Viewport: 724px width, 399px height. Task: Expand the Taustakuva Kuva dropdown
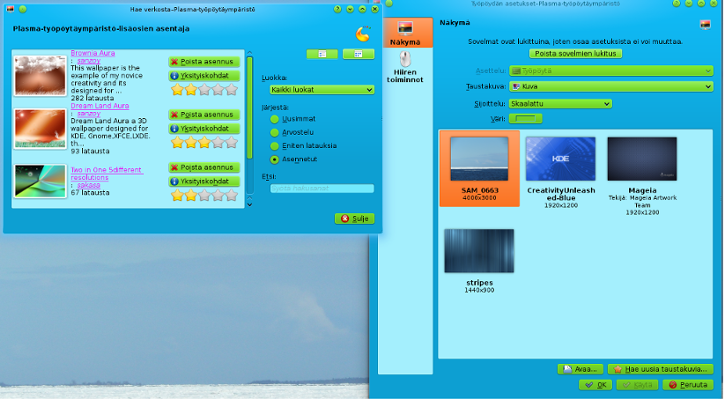click(x=611, y=86)
